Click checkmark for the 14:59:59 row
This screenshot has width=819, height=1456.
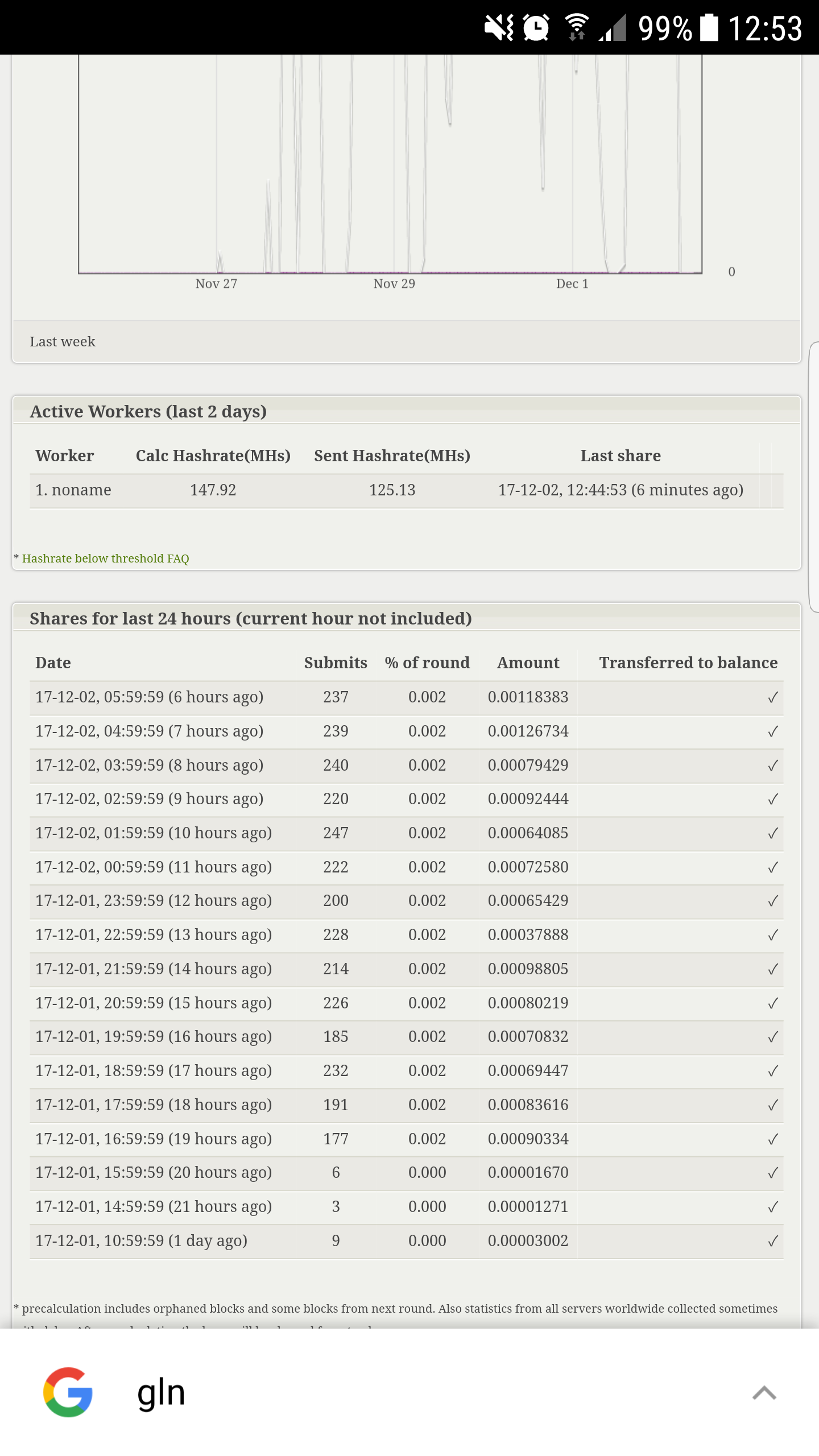(772, 1207)
